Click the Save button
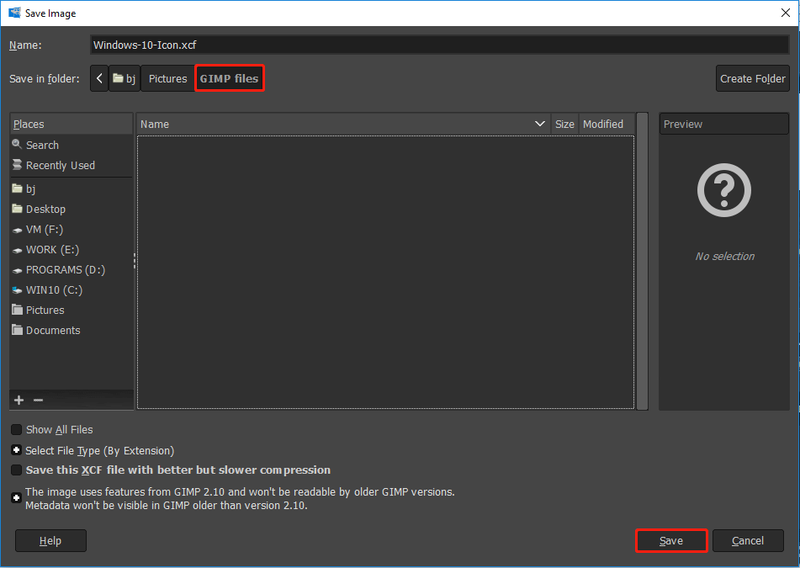 pyautogui.click(x=671, y=541)
